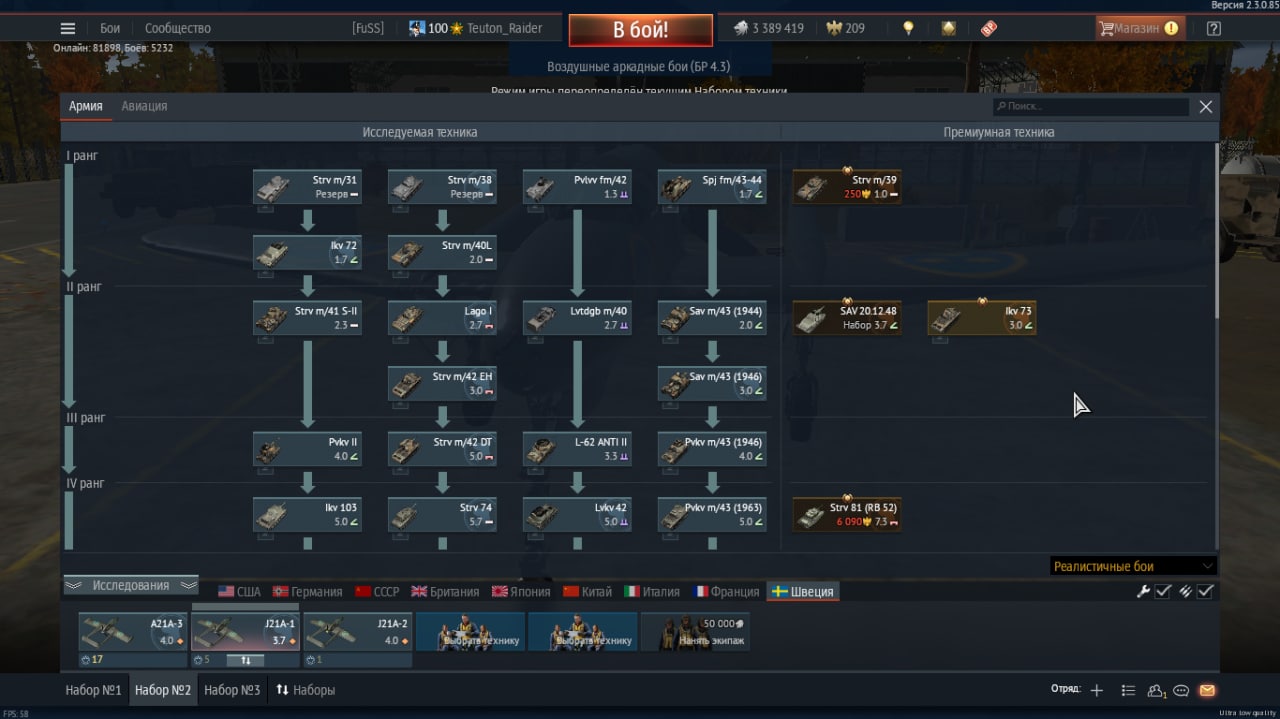Select the Strv m/41 S-II card

point(307,318)
